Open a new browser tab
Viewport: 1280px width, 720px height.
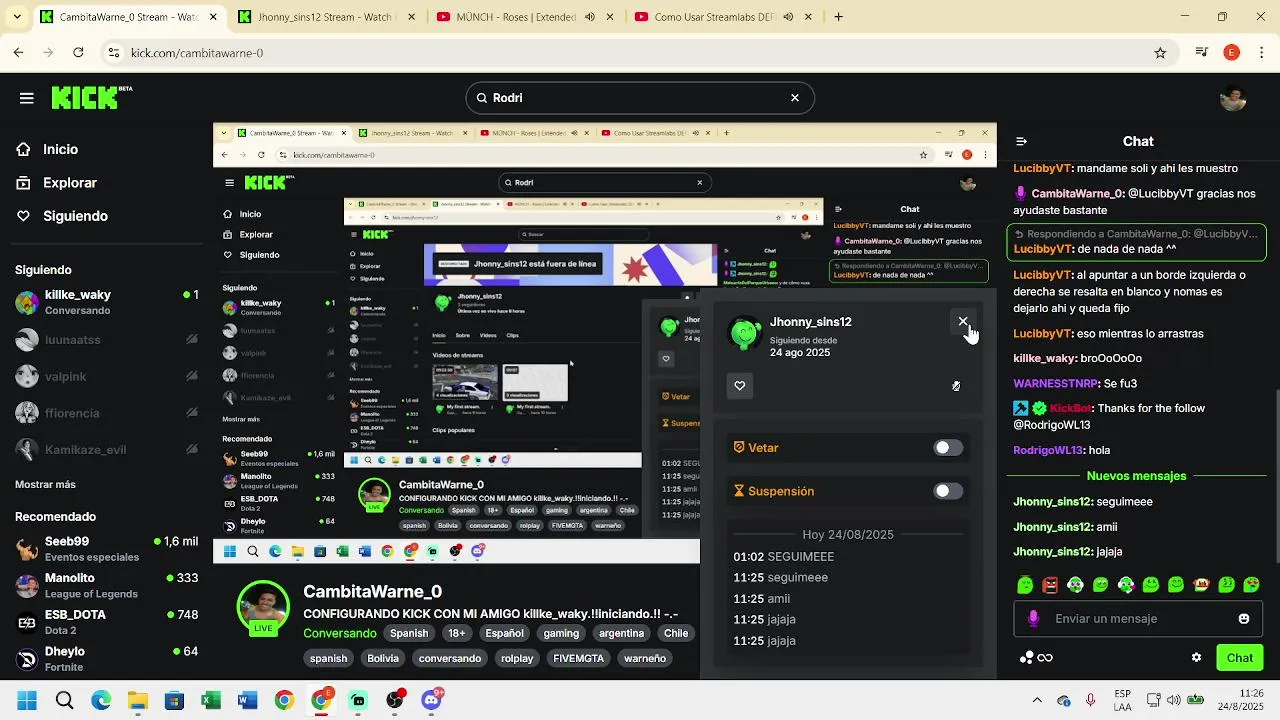[x=839, y=17]
